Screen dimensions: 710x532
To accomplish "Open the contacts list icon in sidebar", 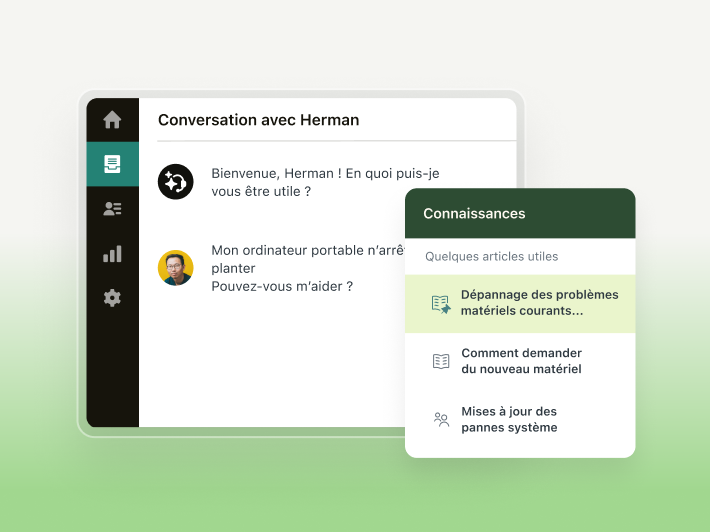I will (x=112, y=209).
